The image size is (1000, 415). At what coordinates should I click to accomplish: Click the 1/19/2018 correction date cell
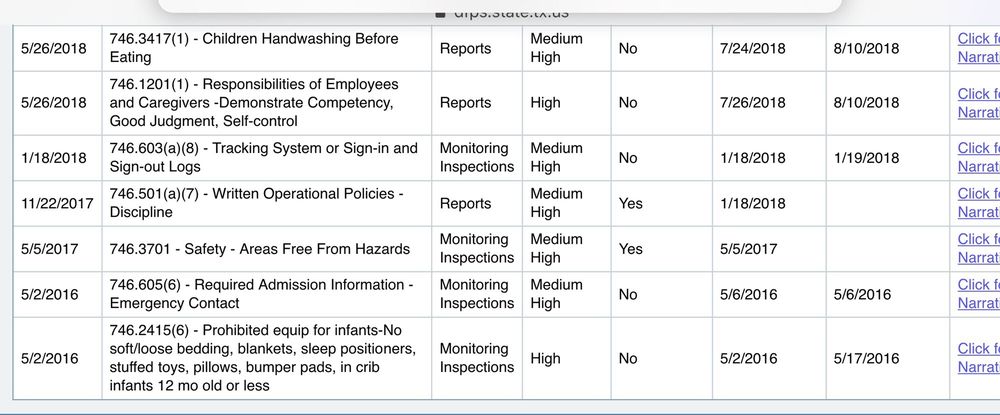click(x=866, y=158)
